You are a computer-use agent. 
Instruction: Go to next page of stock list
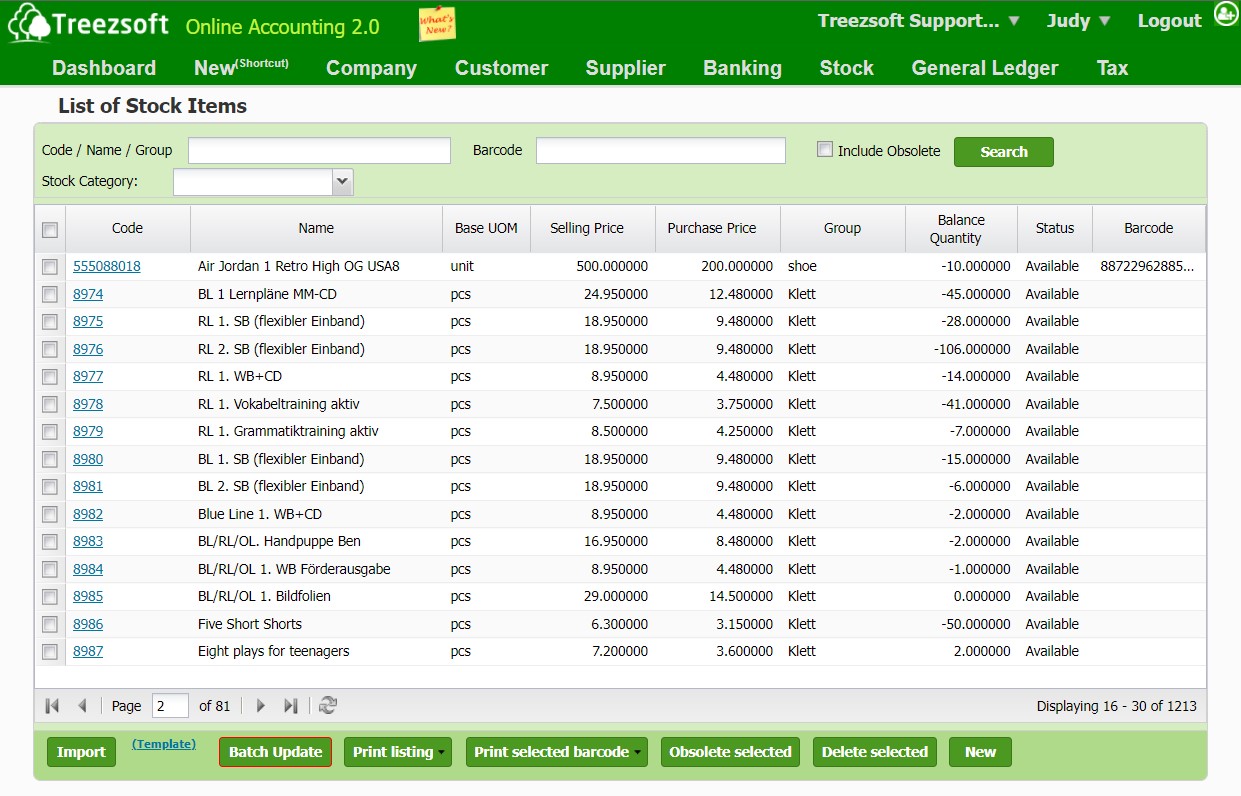click(x=261, y=706)
